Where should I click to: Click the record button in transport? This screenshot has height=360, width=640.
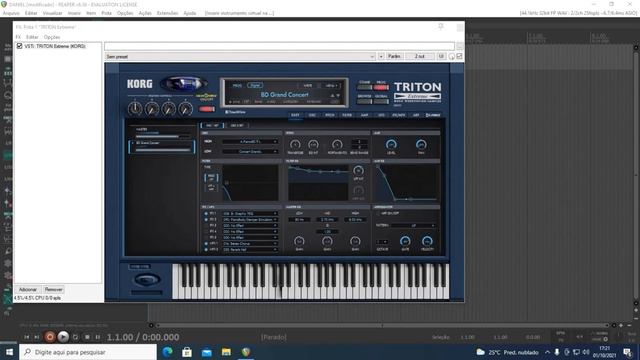(x=50, y=337)
